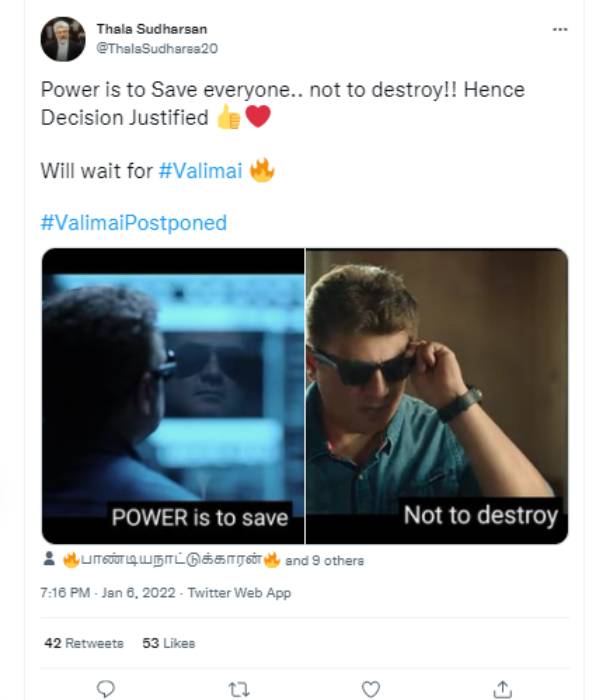
Task: Show the 'and 9 others' tagged users
Action: [x=325, y=561]
